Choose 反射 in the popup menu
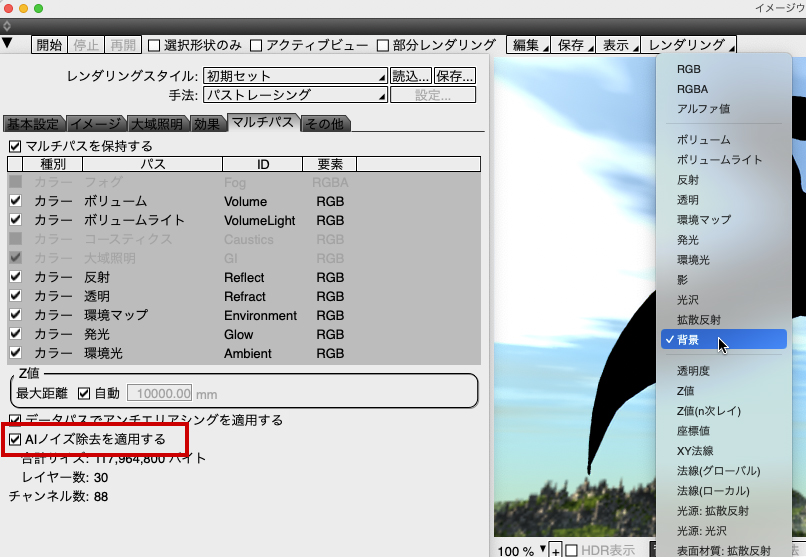 pyautogui.click(x=724, y=180)
